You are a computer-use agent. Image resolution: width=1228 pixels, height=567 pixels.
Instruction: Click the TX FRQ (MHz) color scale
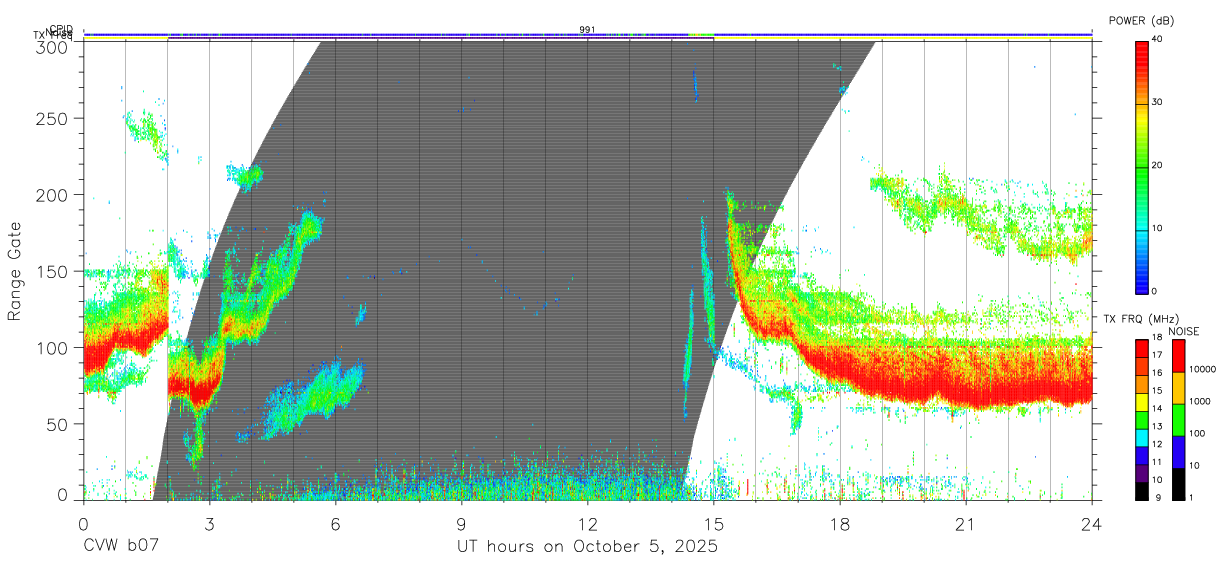point(1142,419)
